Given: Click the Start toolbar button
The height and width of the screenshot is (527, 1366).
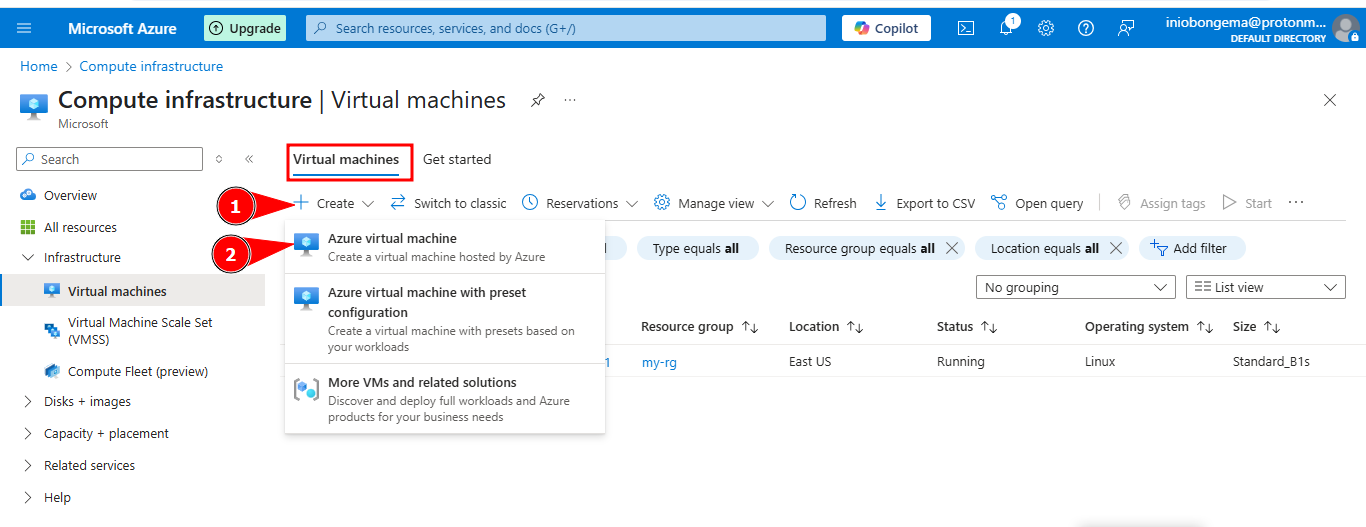Looking at the screenshot, I should 1247,203.
